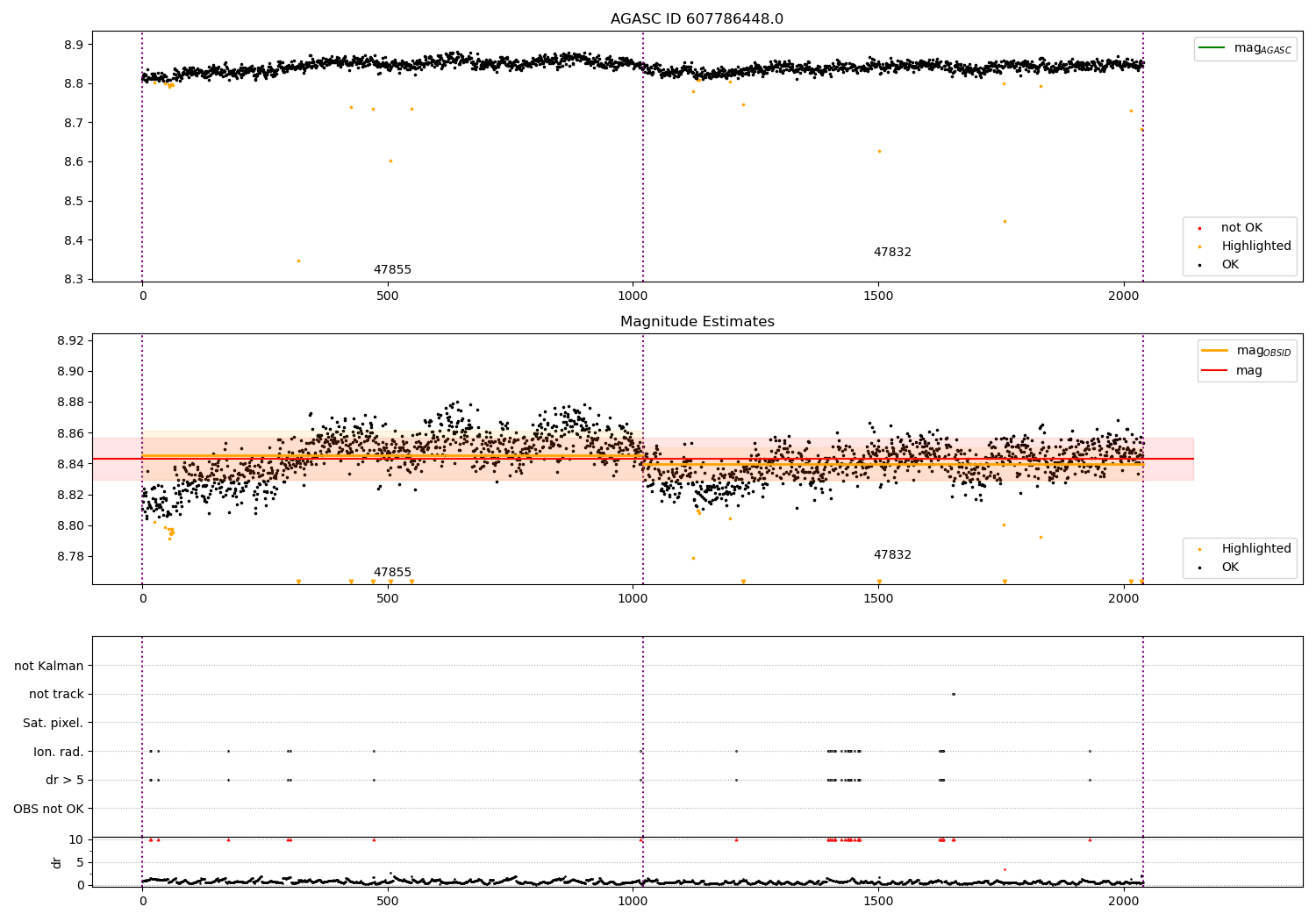1316x921 pixels.
Task: Click 'OK' entry in Magnitude Estimates legend
Action: [x=1230, y=568]
